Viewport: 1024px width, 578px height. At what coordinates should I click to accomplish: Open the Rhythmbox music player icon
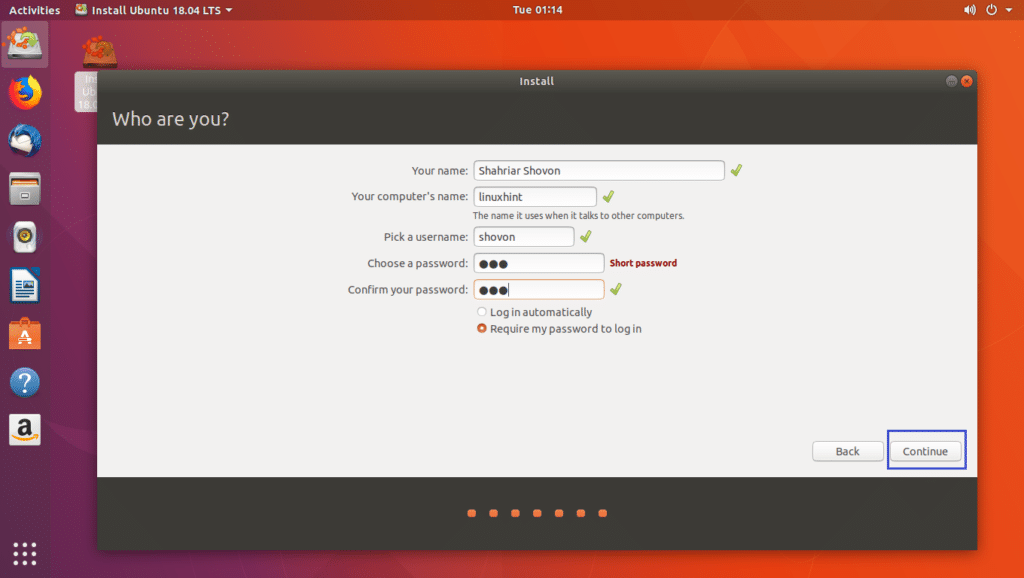[24, 237]
